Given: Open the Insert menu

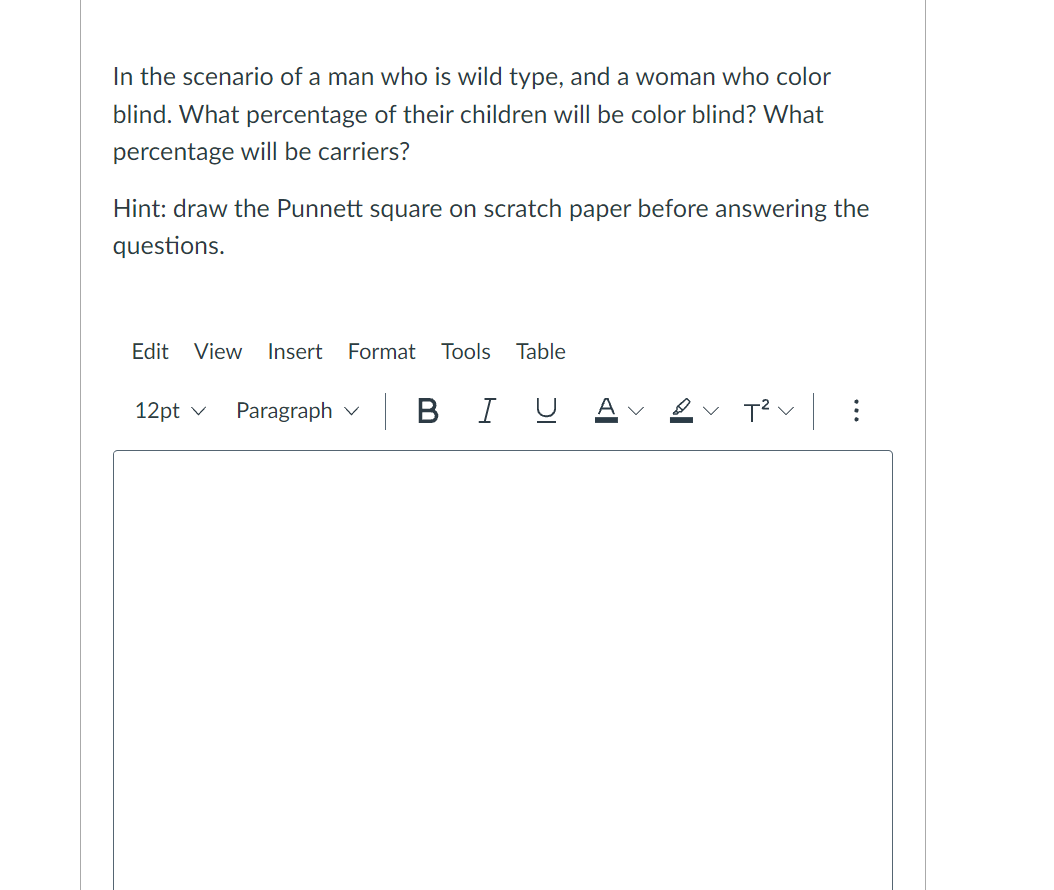Looking at the screenshot, I should click(295, 351).
